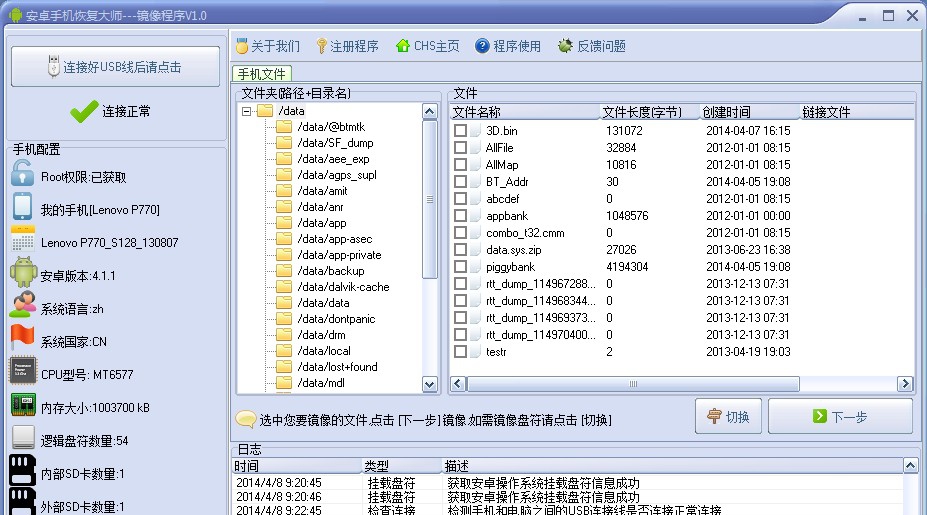
Task: Click the 注册程序 key icon
Action: [321, 46]
